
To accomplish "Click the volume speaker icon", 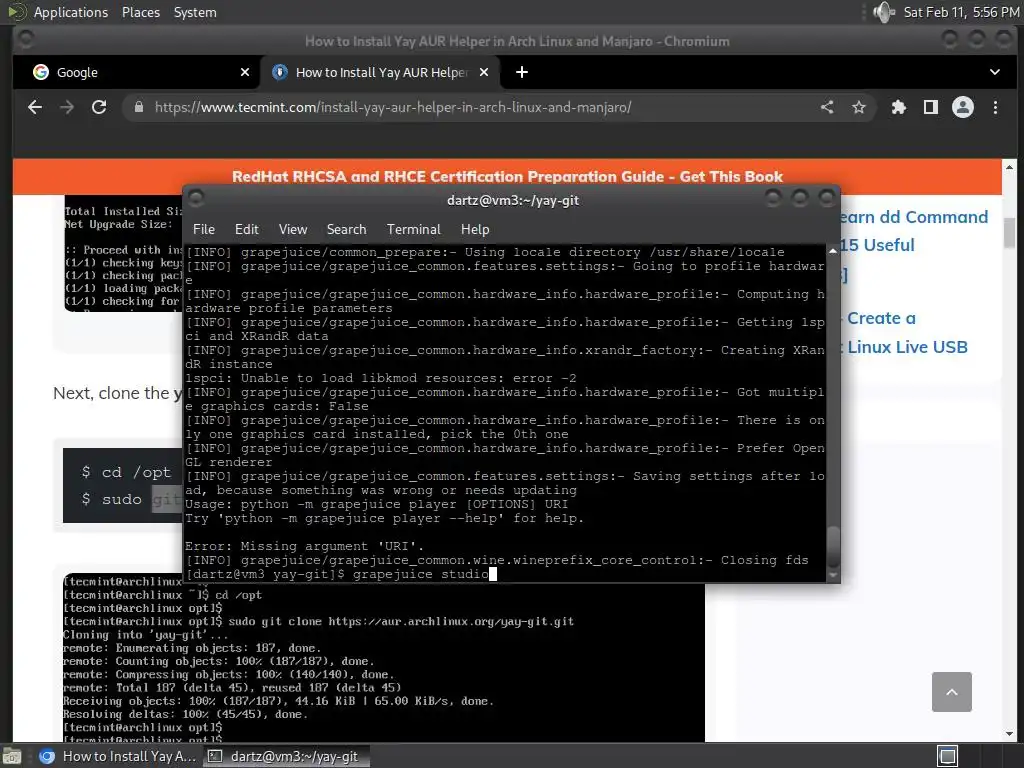I will point(883,12).
